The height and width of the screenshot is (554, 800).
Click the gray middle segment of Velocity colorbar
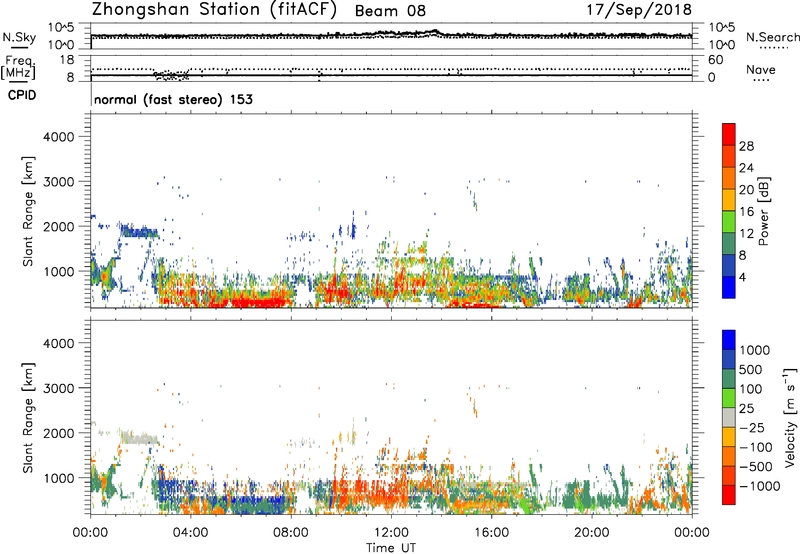(x=729, y=417)
